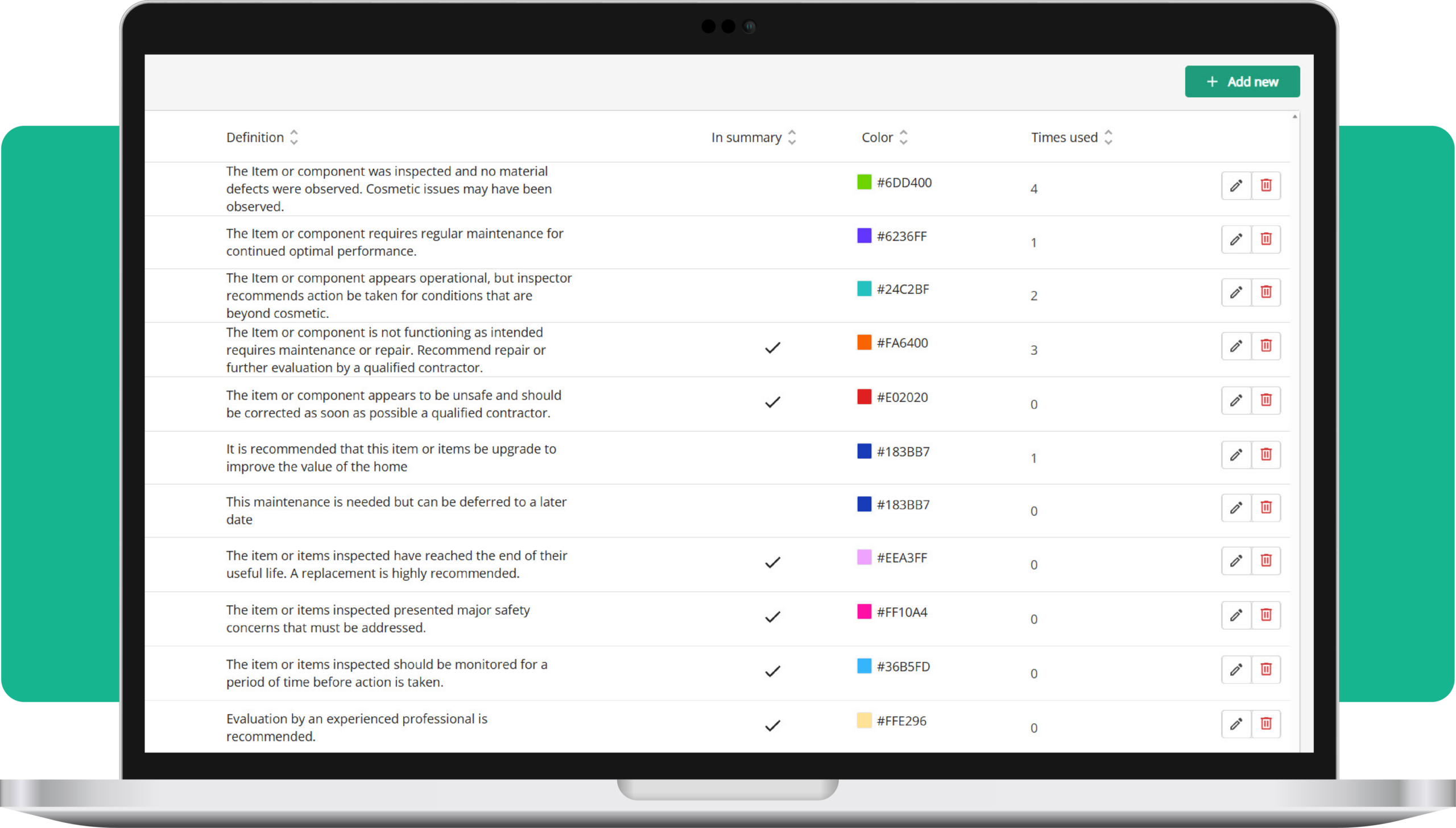This screenshot has width=1456, height=828.
Task: Click the #6DD400 green color swatch
Action: click(x=864, y=182)
